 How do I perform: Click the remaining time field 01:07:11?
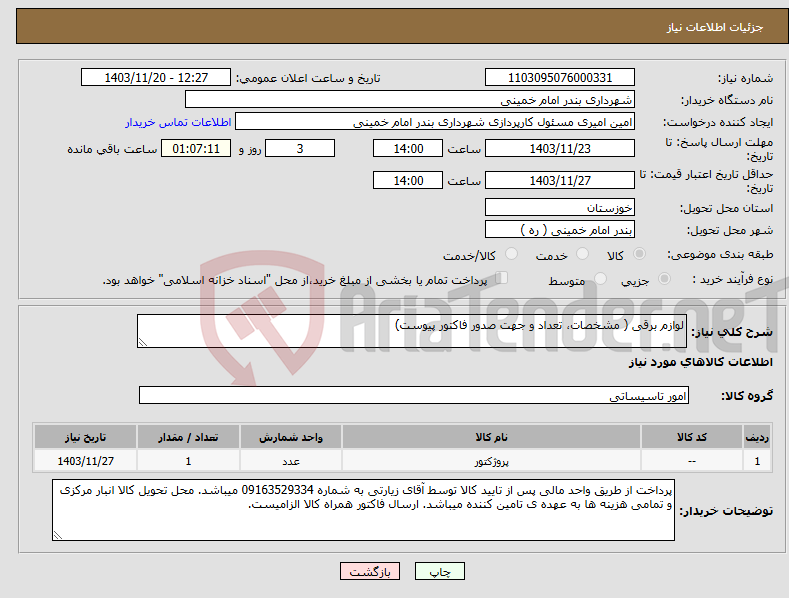click(196, 148)
